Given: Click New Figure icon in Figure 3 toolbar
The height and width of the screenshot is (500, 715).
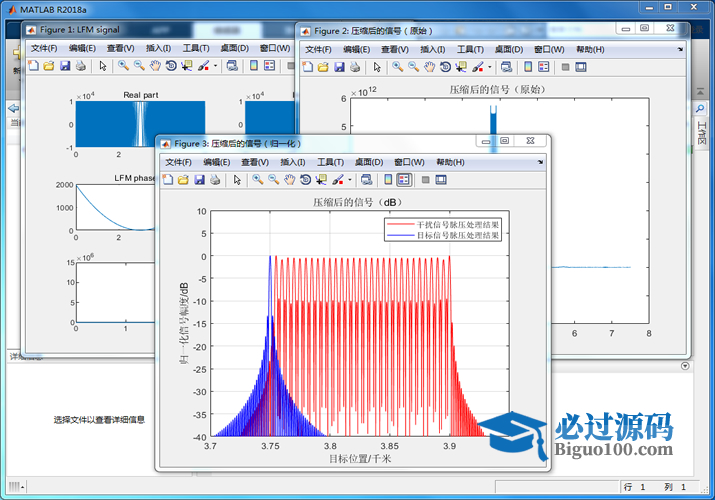Looking at the screenshot, I should coord(168,180).
